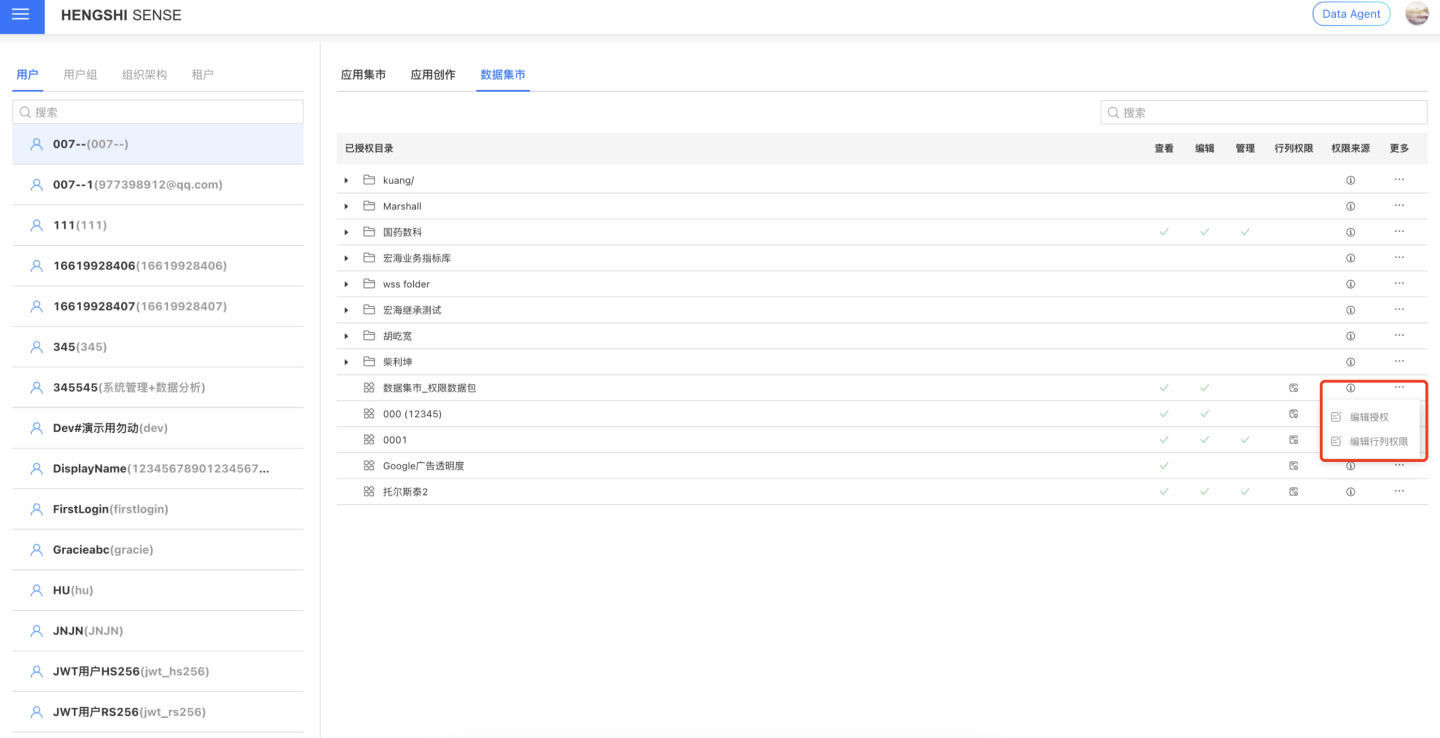1440x738 pixels.
Task: Click the Data Agent button
Action: click(1350, 14)
